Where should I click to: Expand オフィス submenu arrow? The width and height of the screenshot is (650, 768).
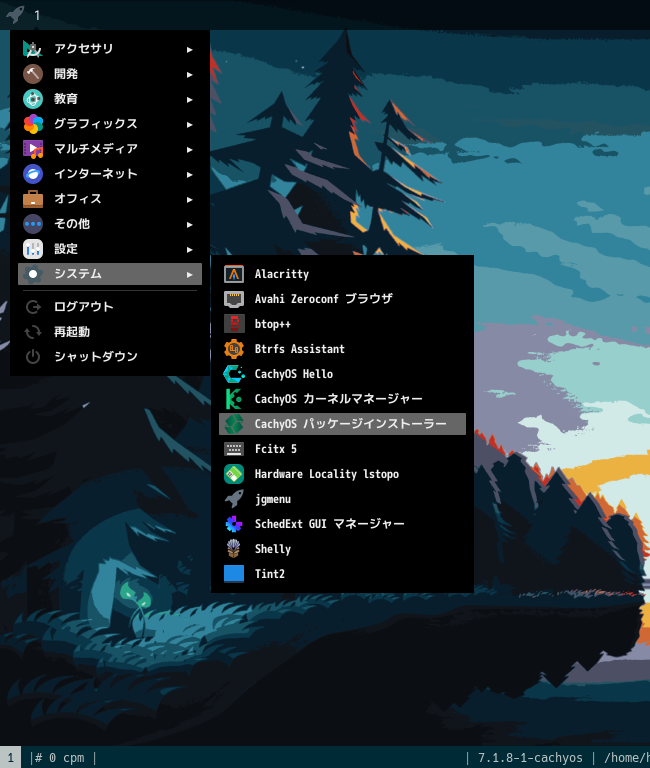[x=190, y=199]
